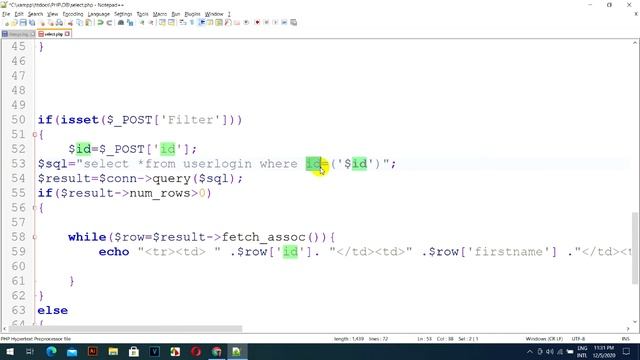Click the Save All toolbar icon
640x360 pixels.
tap(32, 22)
